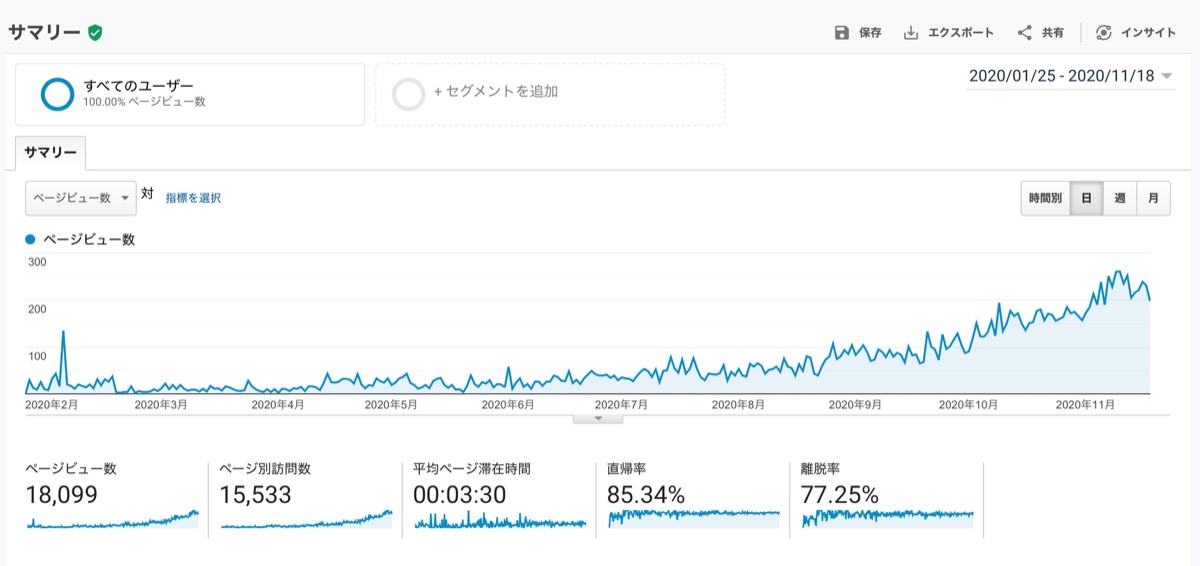Open the date range dropdown arrow
Image resolution: width=1200 pixels, height=566 pixels.
click(x=1168, y=77)
